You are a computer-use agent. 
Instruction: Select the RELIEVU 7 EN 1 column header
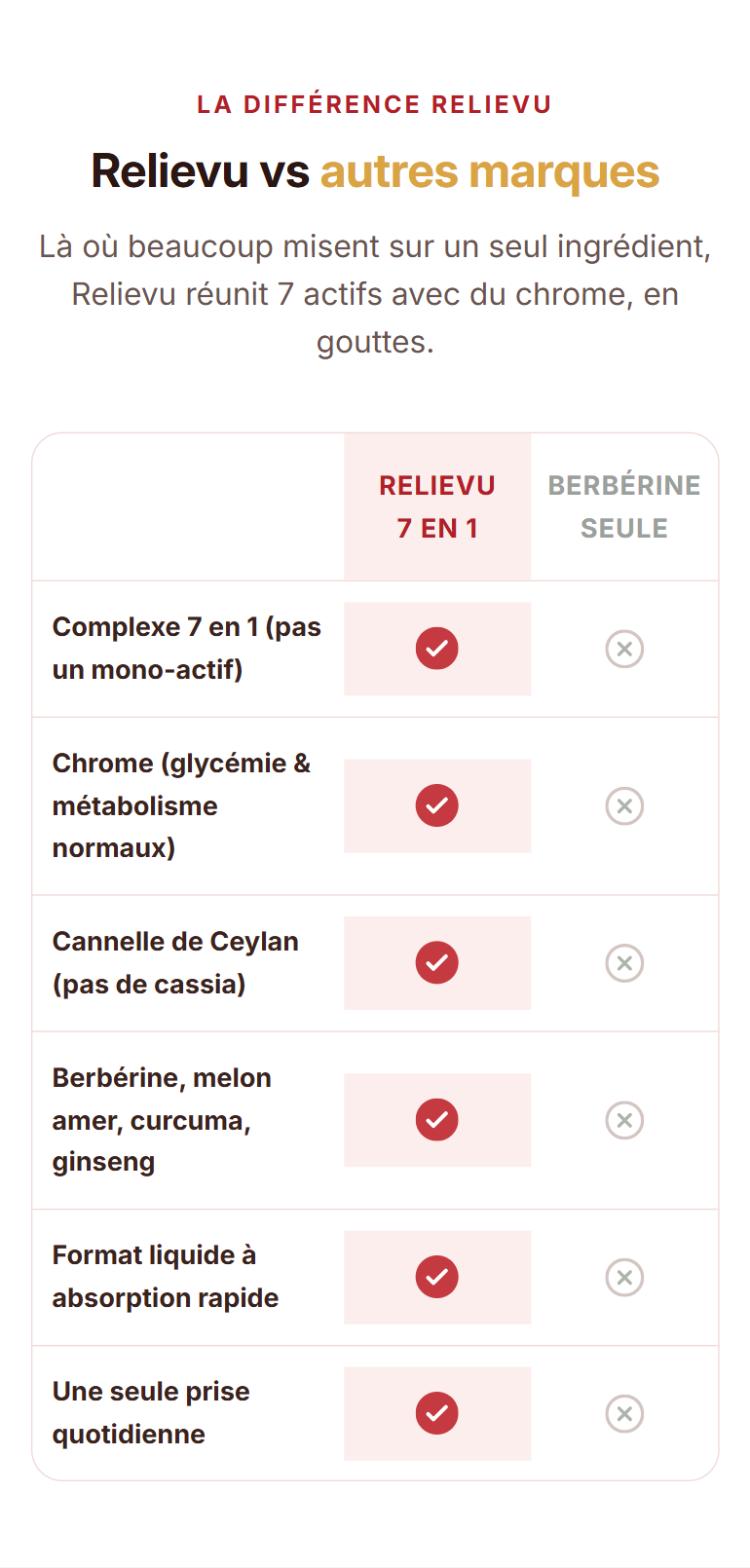[437, 506]
